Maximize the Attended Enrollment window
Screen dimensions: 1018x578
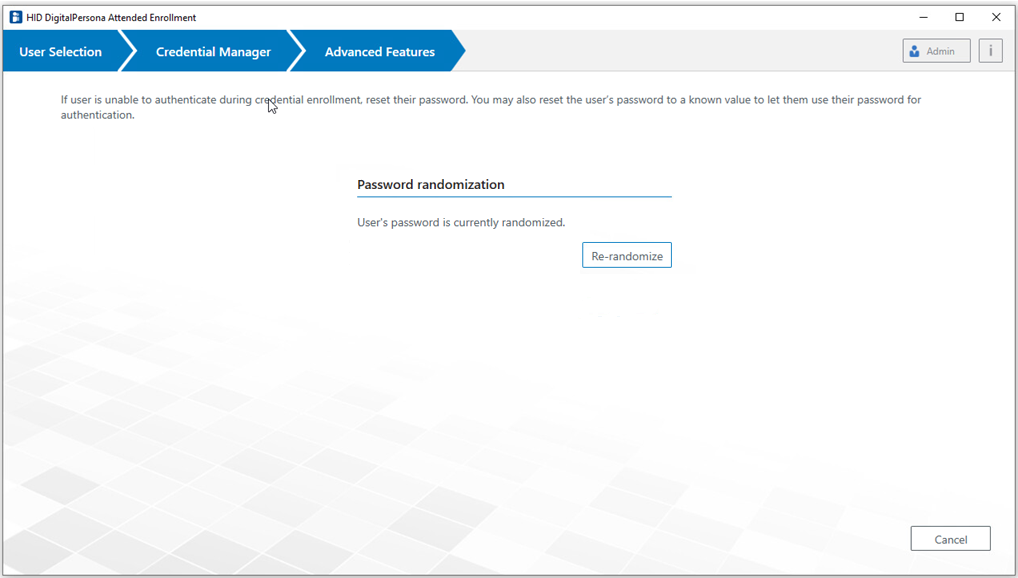tap(959, 17)
